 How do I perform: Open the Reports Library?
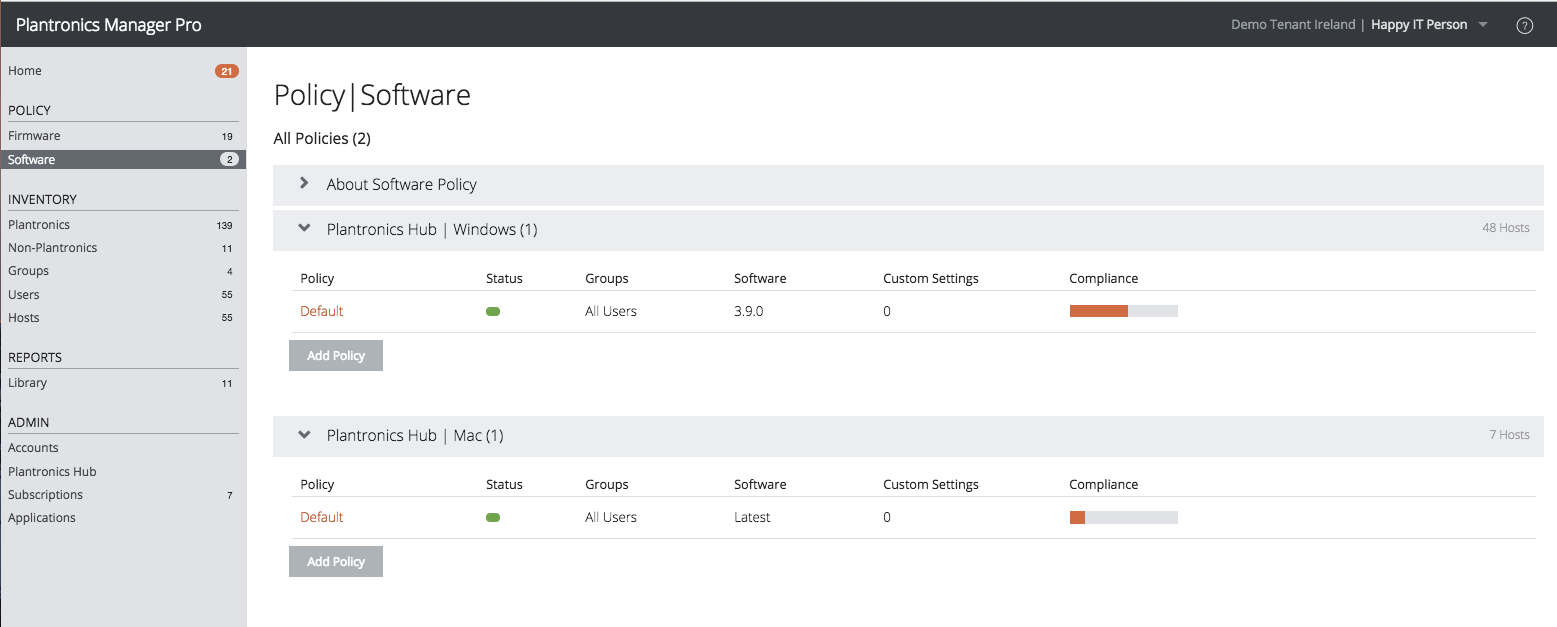[27, 383]
